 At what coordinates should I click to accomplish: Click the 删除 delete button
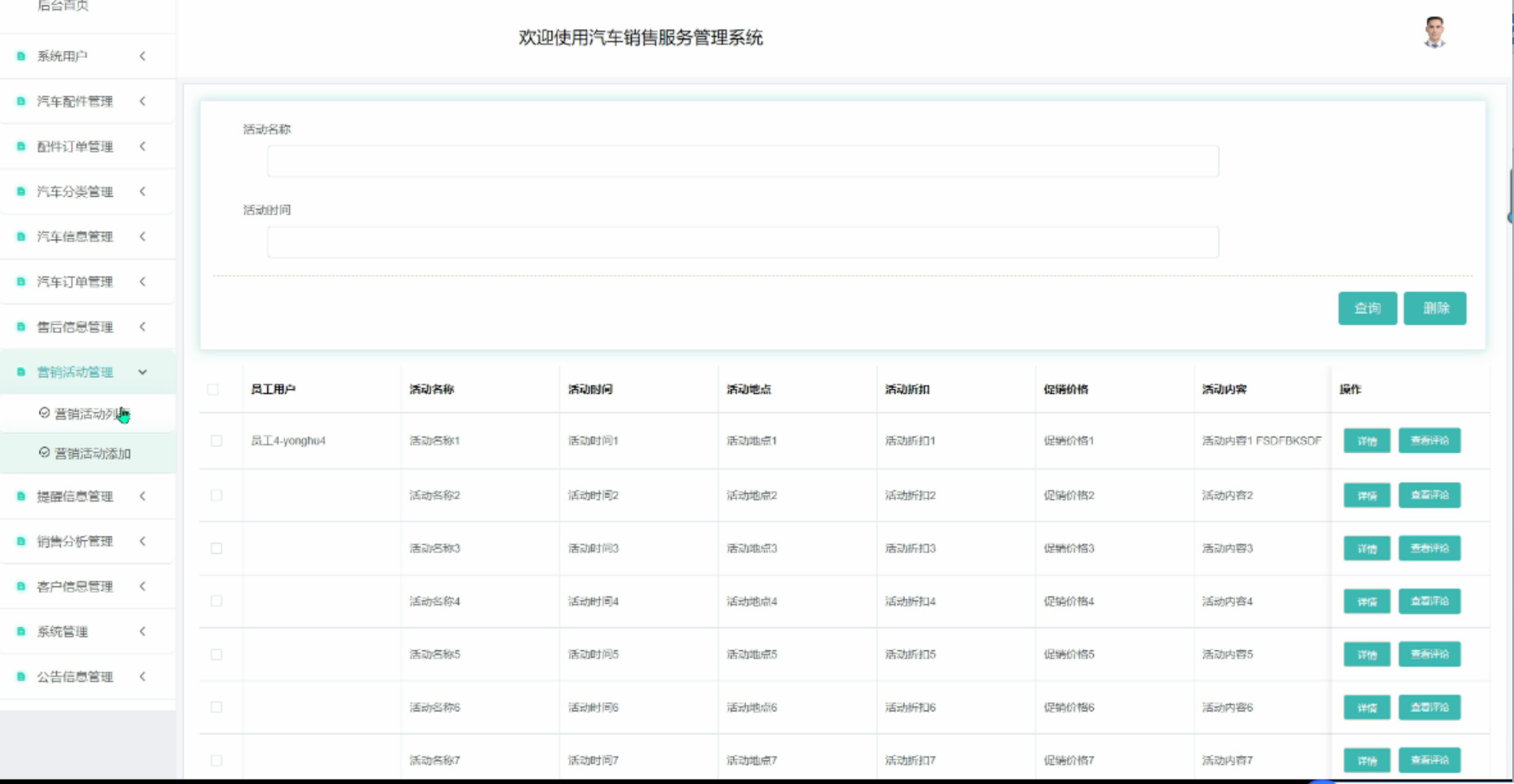tap(1435, 309)
